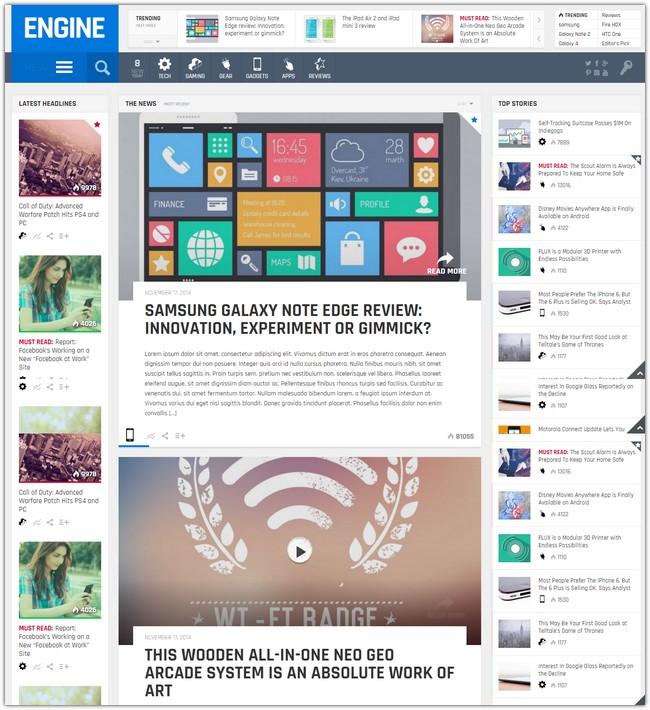Select Fire HDX trending tag
The height and width of the screenshot is (710, 650).
click(x=611, y=24)
